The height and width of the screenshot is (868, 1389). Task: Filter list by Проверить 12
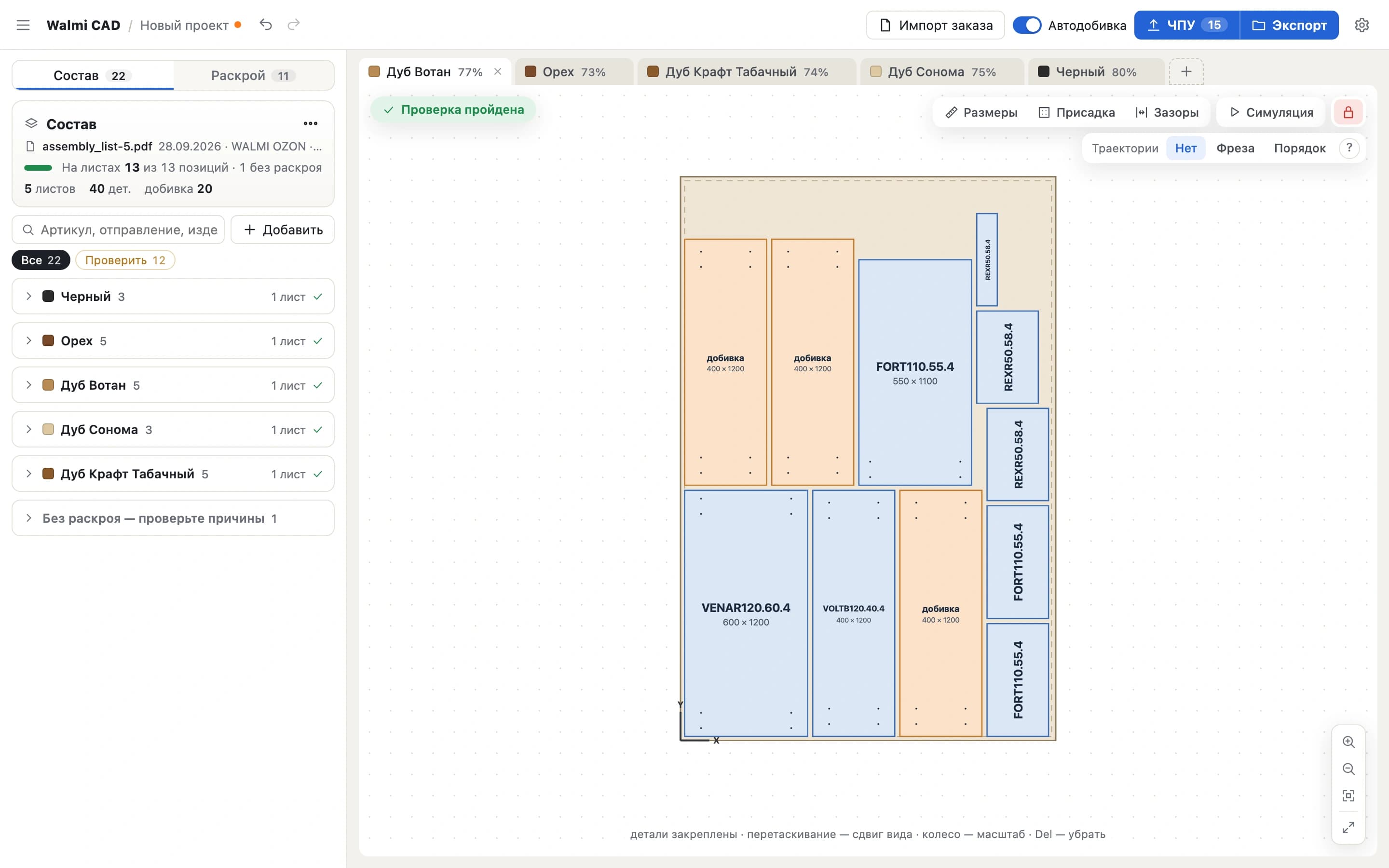[125, 260]
